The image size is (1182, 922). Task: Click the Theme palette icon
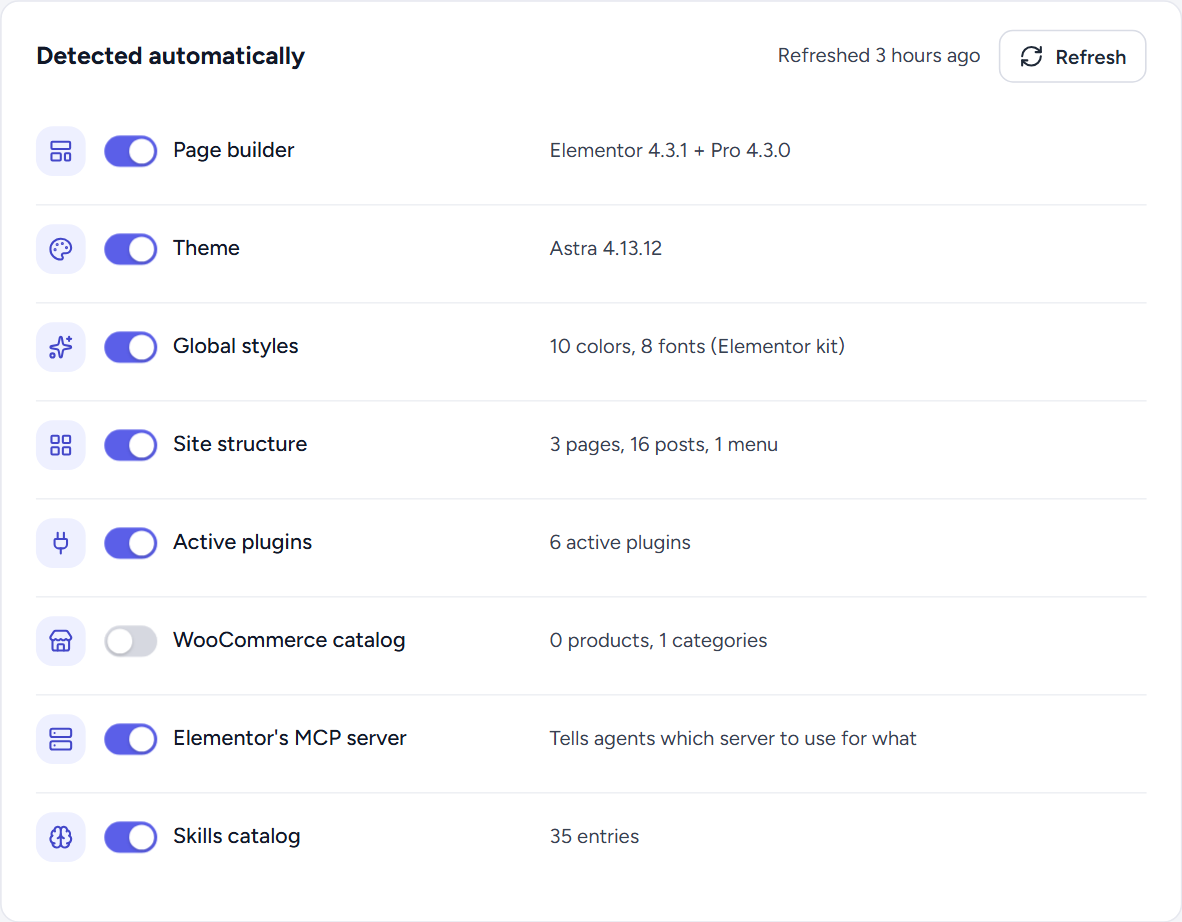coord(60,249)
